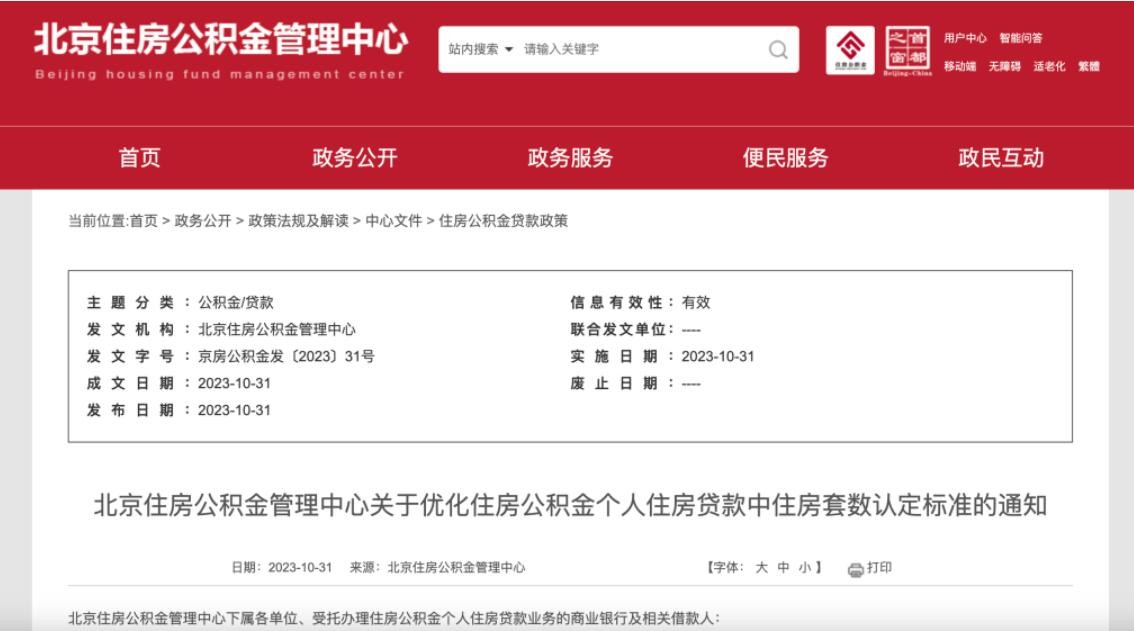Viewport: 1134px width, 631px height.
Task: Open the 首页 navigation tab
Action: [x=140, y=157]
